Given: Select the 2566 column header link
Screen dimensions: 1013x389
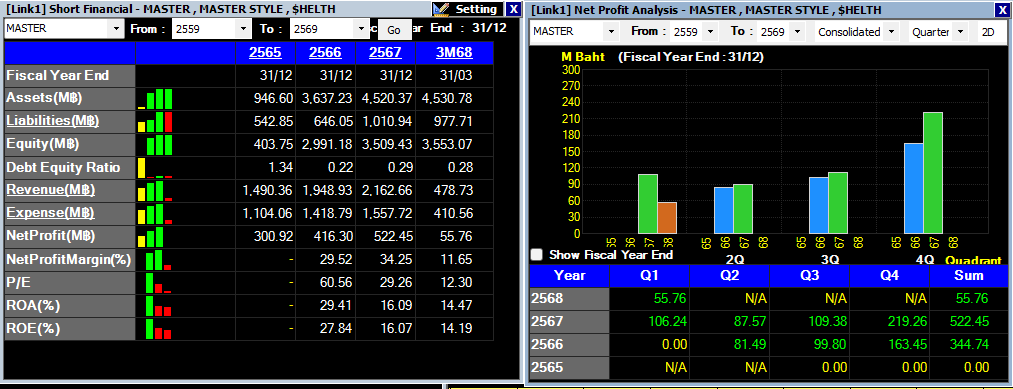Looking at the screenshot, I should (325, 53).
